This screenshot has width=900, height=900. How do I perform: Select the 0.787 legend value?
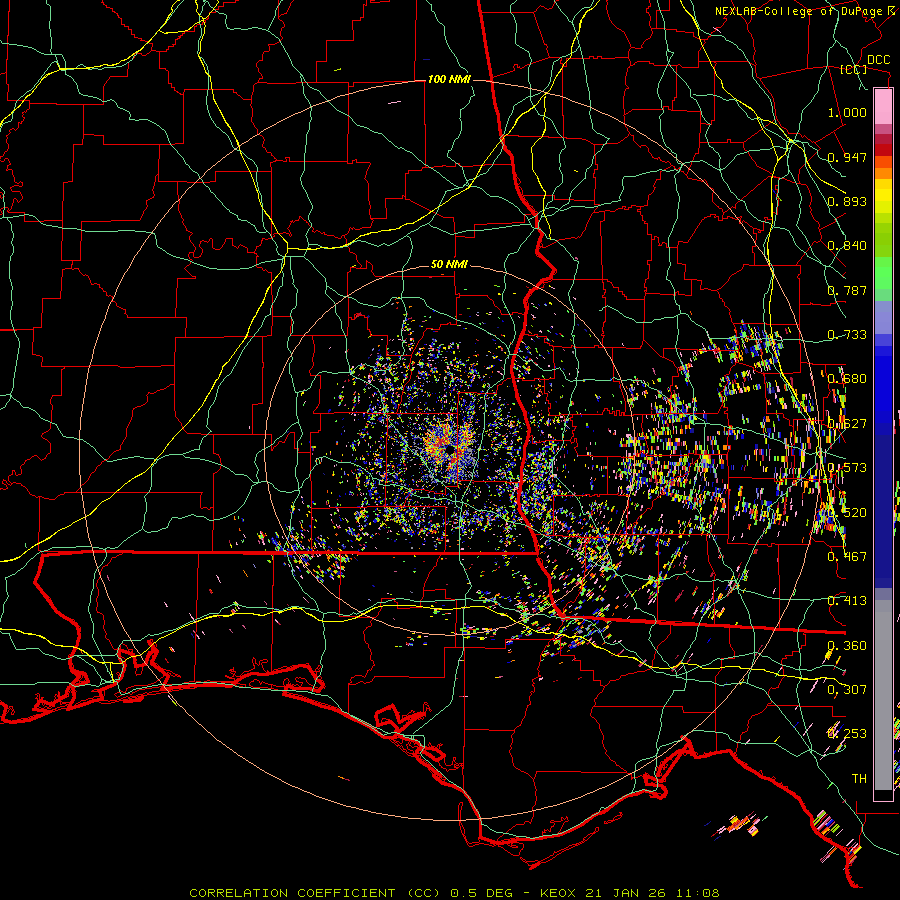pos(847,290)
